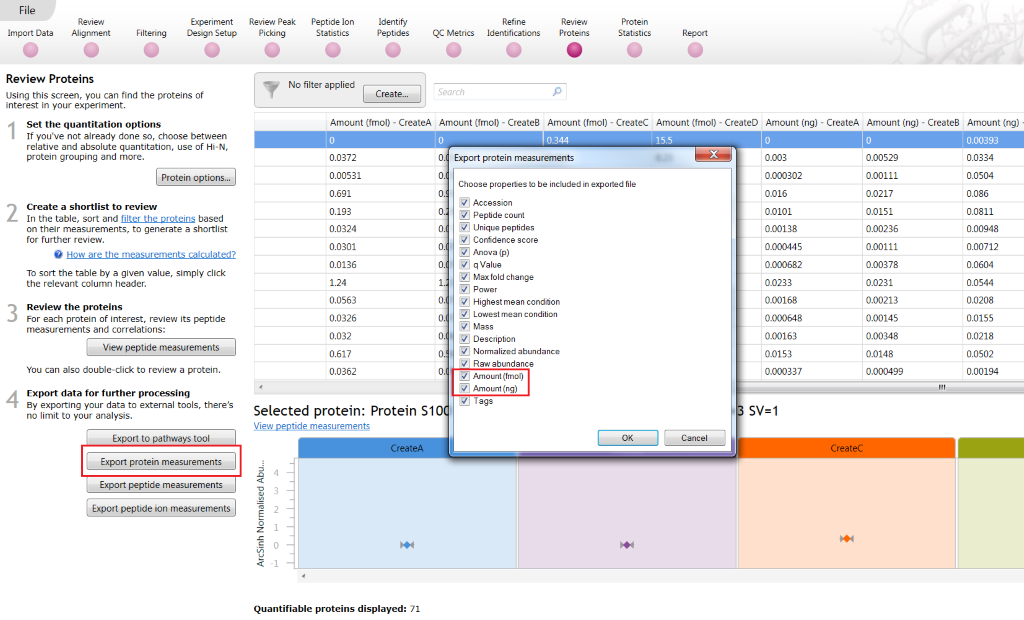The height and width of the screenshot is (620, 1024).
Task: Go to the QC Metrics stage label
Action: point(453,33)
